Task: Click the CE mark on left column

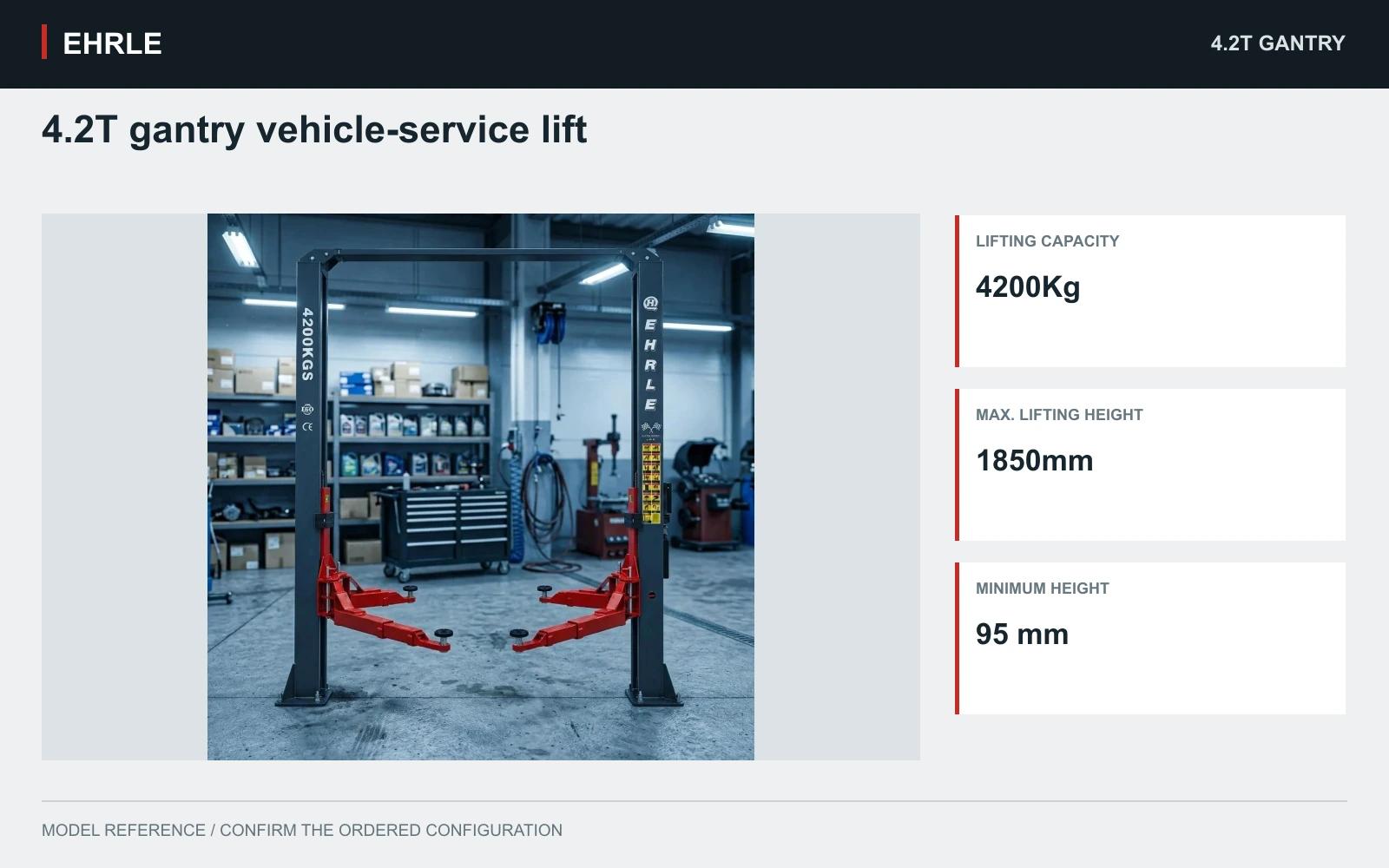Action: tap(307, 427)
